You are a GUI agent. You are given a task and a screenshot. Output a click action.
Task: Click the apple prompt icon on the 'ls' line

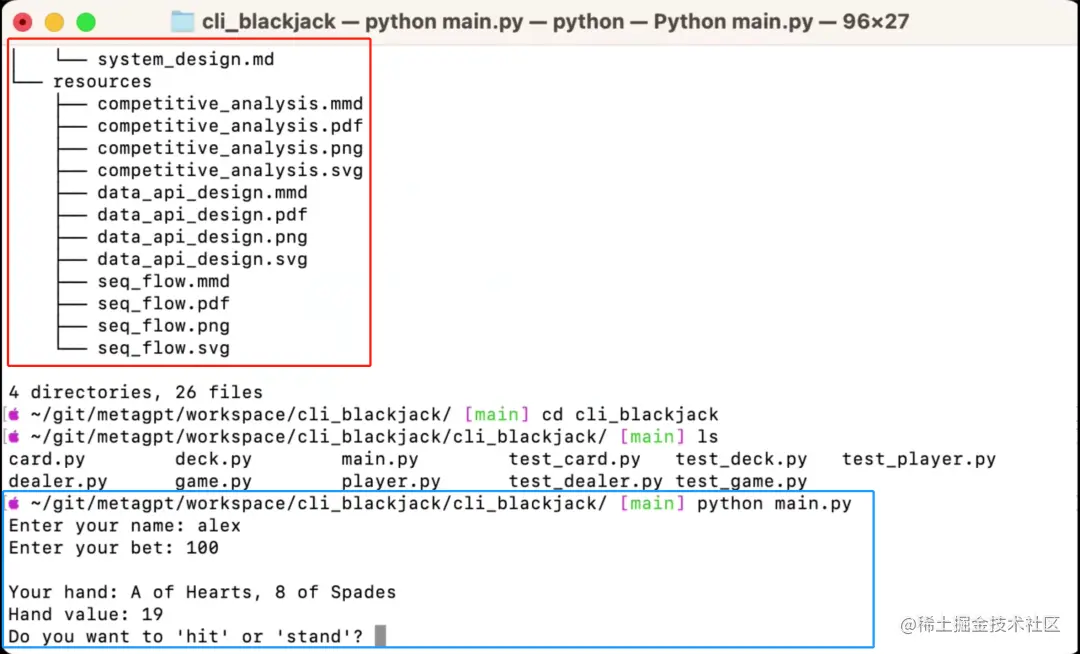pos(14,436)
